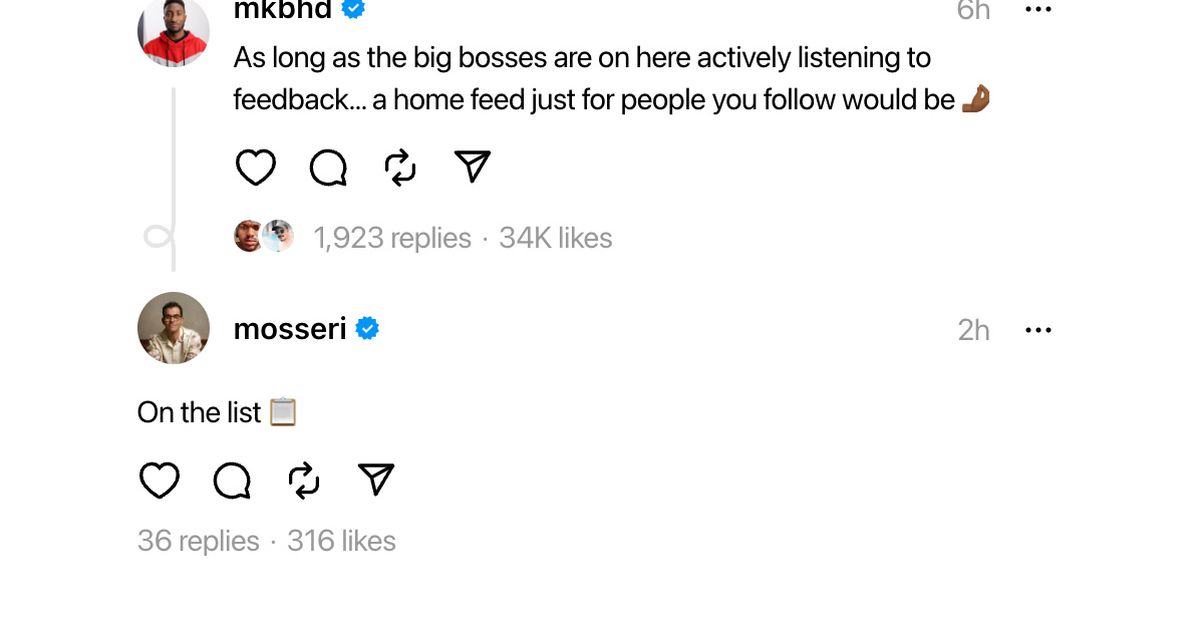Click mosseri's profile picture
The image size is (1200, 628).
[x=173, y=328]
